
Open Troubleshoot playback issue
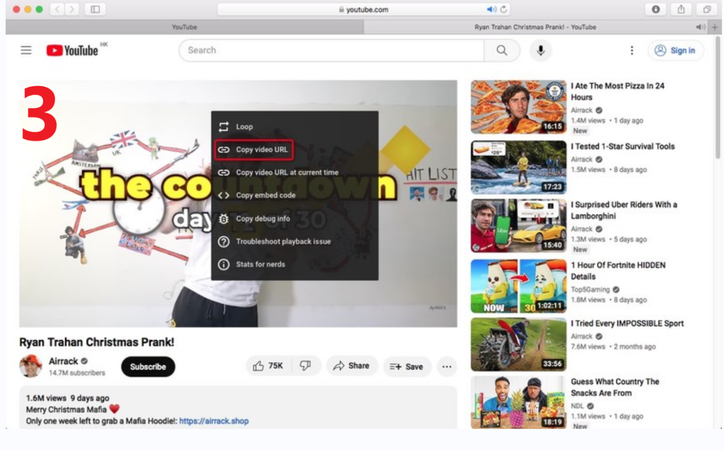point(295,241)
